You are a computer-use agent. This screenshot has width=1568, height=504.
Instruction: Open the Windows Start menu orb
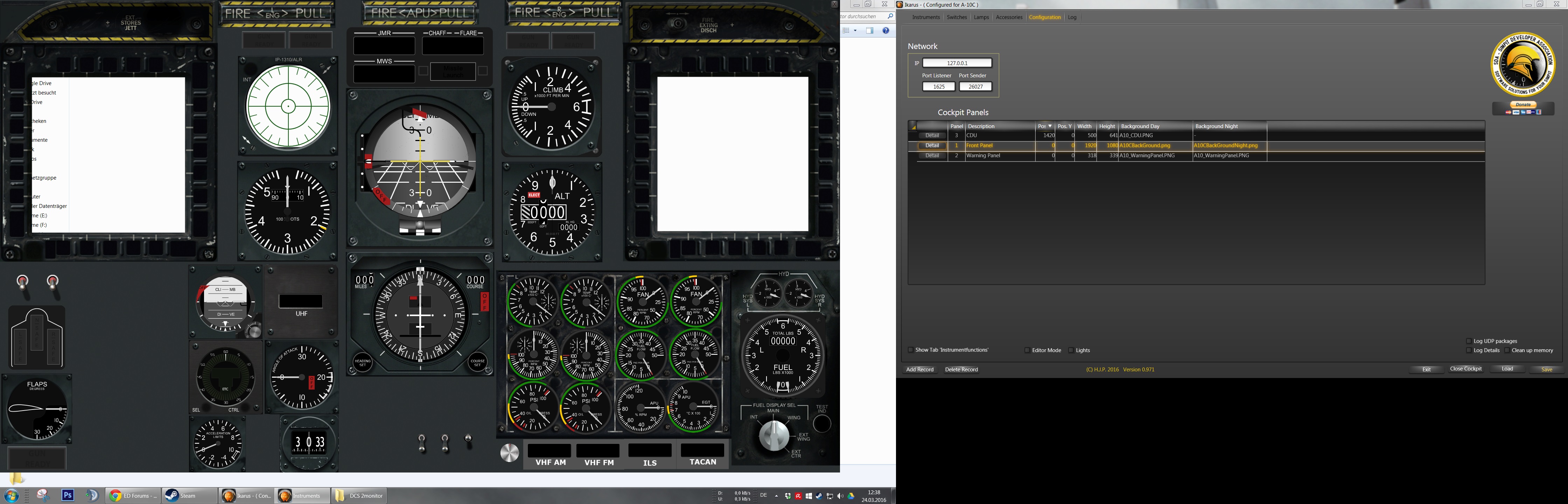pos(11,496)
